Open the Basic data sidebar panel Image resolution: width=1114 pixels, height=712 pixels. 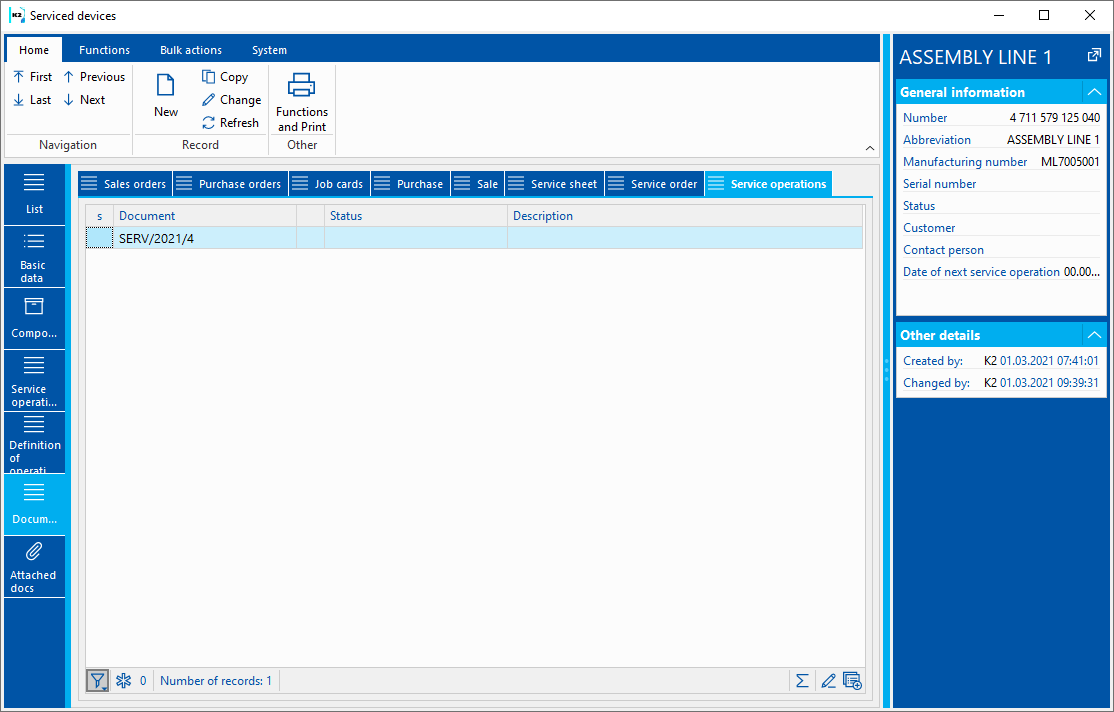34,257
